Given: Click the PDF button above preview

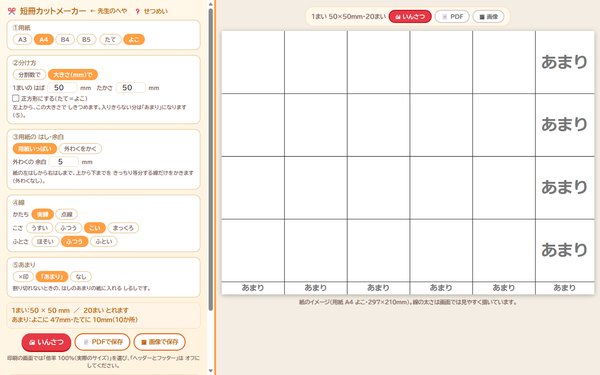Looking at the screenshot, I should 452,16.
